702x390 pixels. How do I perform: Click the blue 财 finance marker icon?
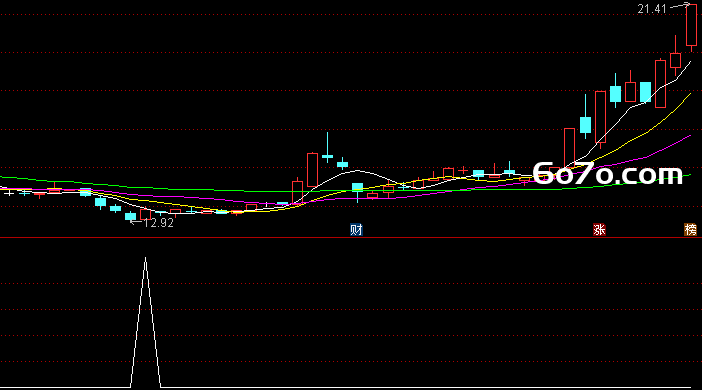[x=356, y=230]
